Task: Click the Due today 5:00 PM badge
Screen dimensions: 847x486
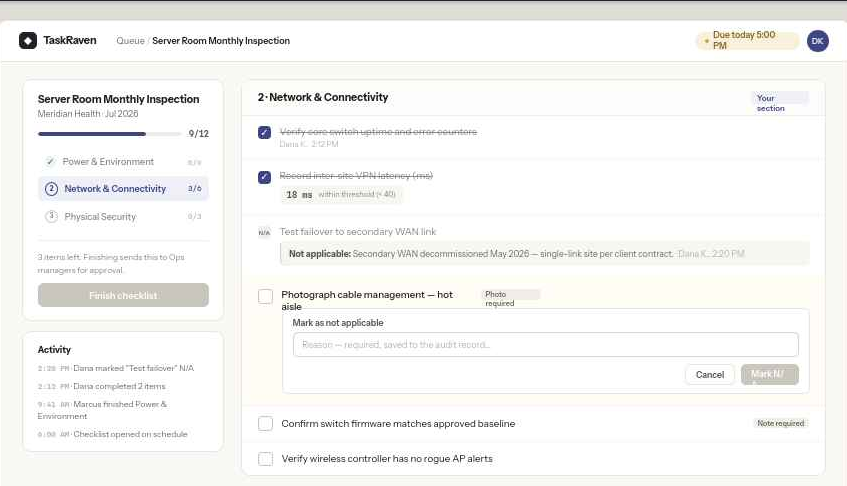Action: (747, 40)
